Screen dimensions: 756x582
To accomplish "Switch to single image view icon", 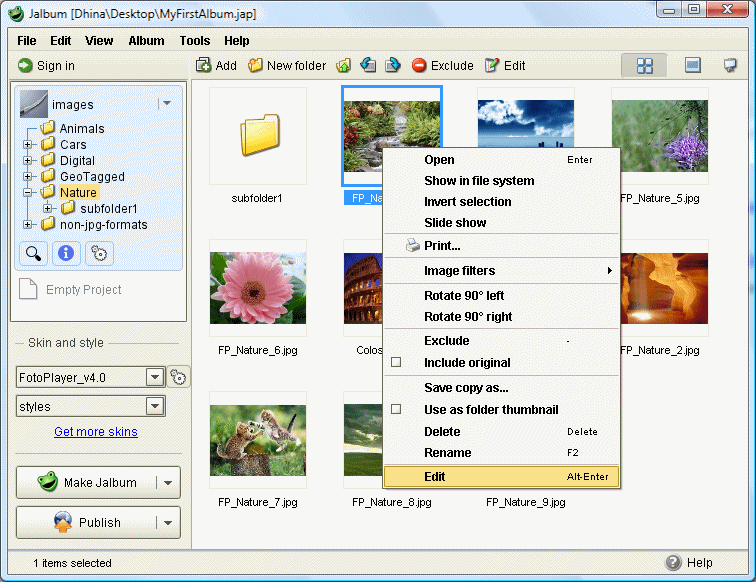I will pyautogui.click(x=693, y=65).
